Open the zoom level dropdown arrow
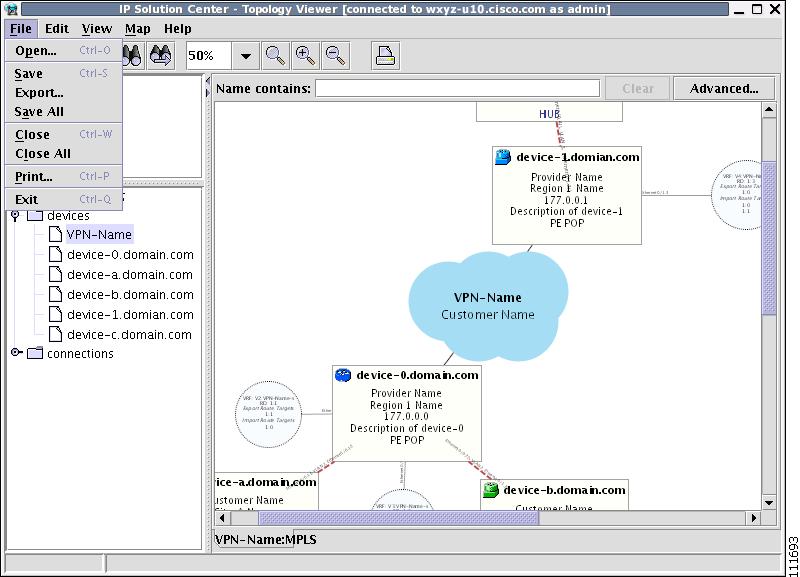The width and height of the screenshot is (800, 577). (246, 56)
